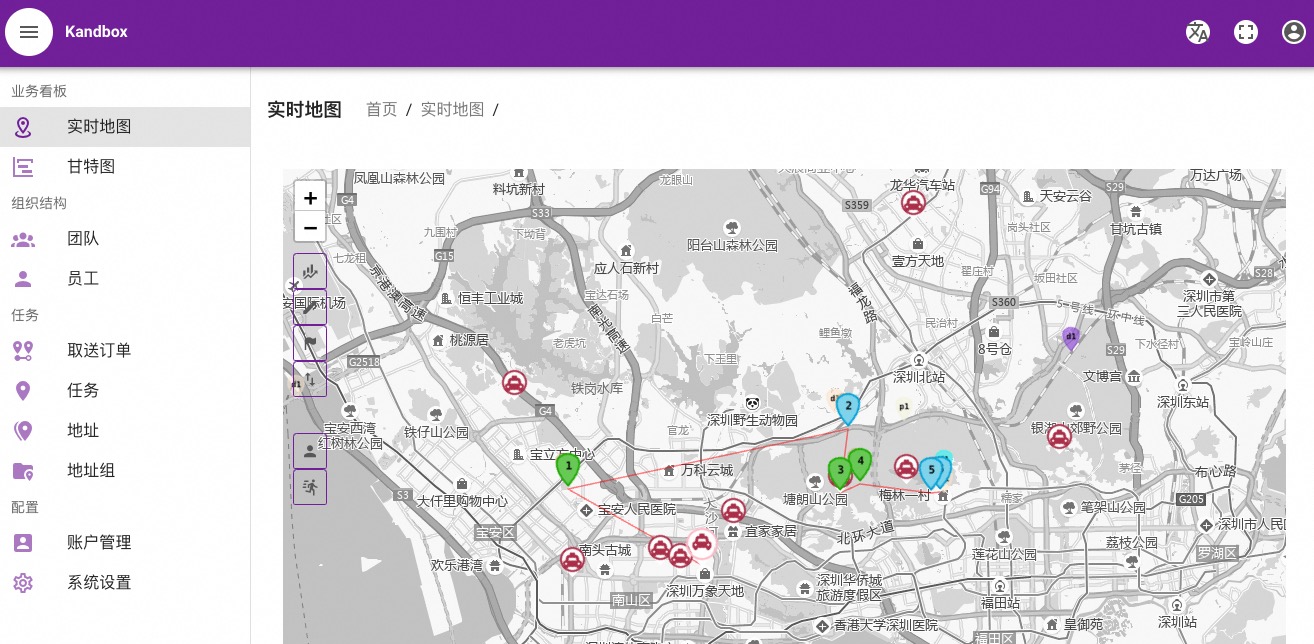Viewport: 1314px width, 644px height.
Task: Select the statistics chart overlay icon on map
Action: (x=310, y=271)
